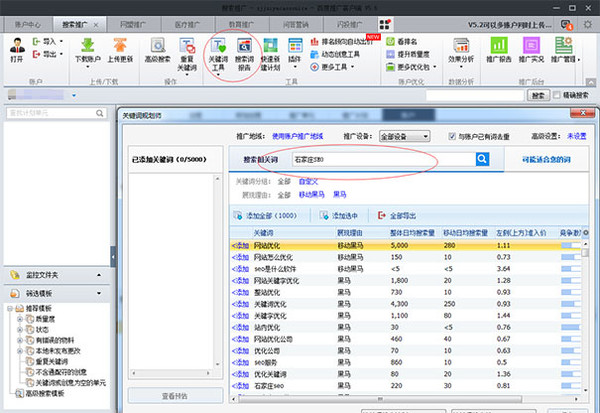Click the column settings gear in table header

[x=585, y=232]
